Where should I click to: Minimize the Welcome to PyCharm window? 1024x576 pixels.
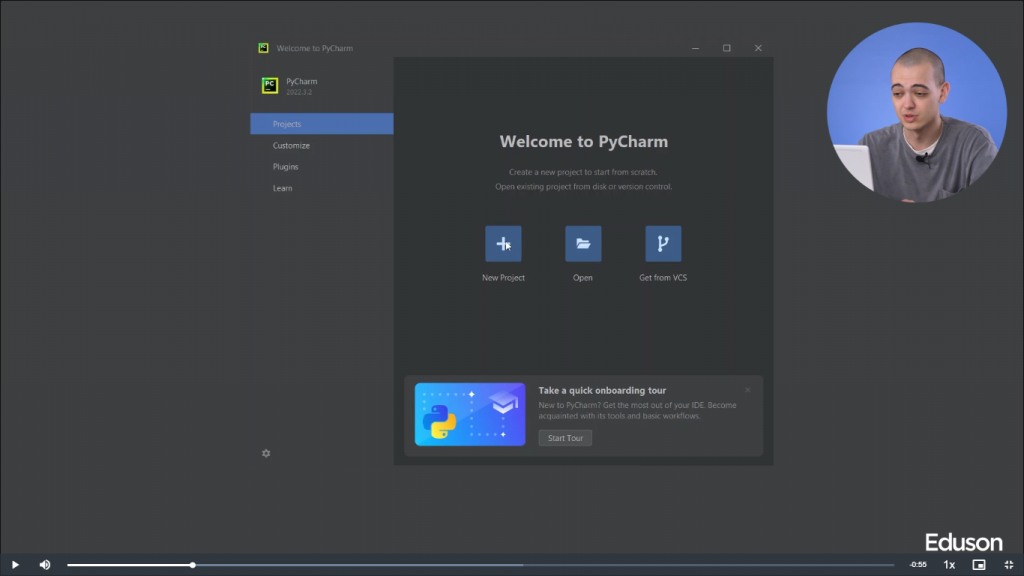pyautogui.click(x=696, y=48)
